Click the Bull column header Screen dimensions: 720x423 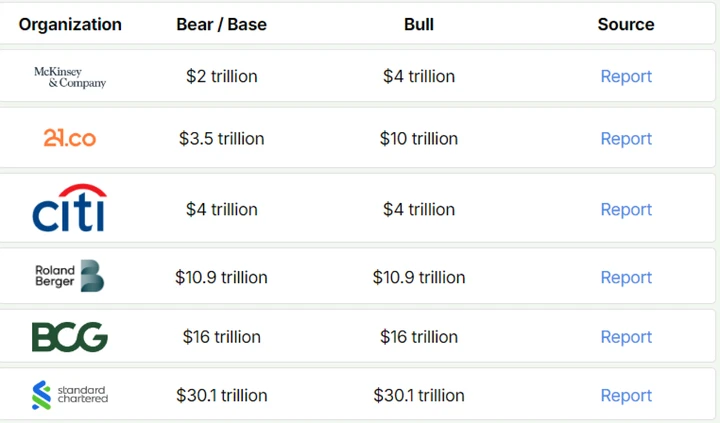pos(419,24)
